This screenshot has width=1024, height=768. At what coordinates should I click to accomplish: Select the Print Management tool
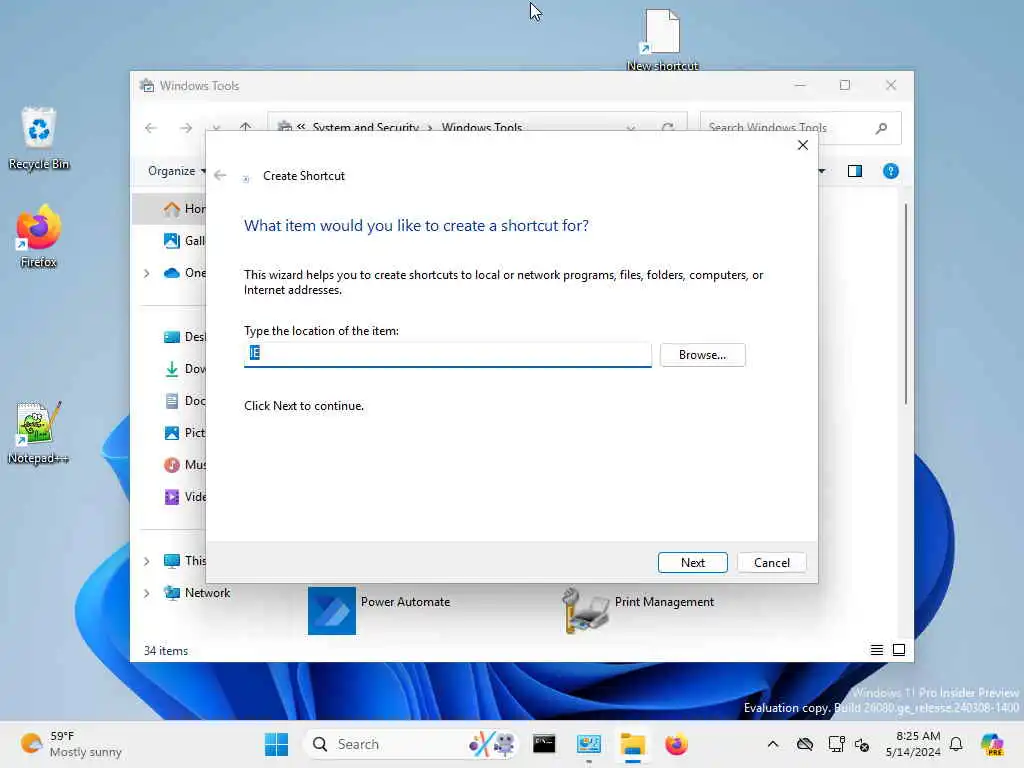[x=638, y=611]
